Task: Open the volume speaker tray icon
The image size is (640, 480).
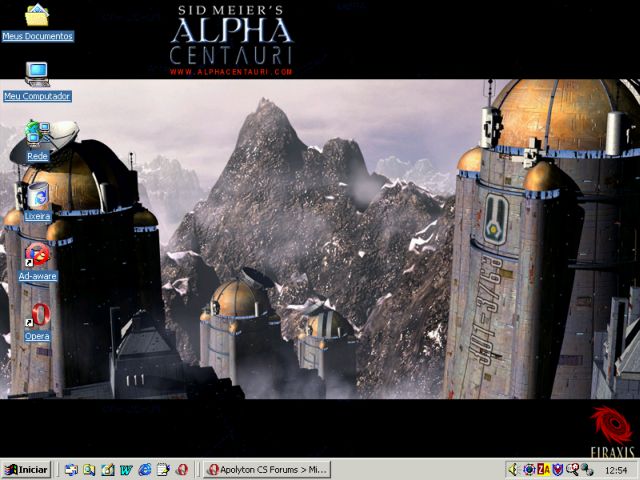Action: point(513,470)
